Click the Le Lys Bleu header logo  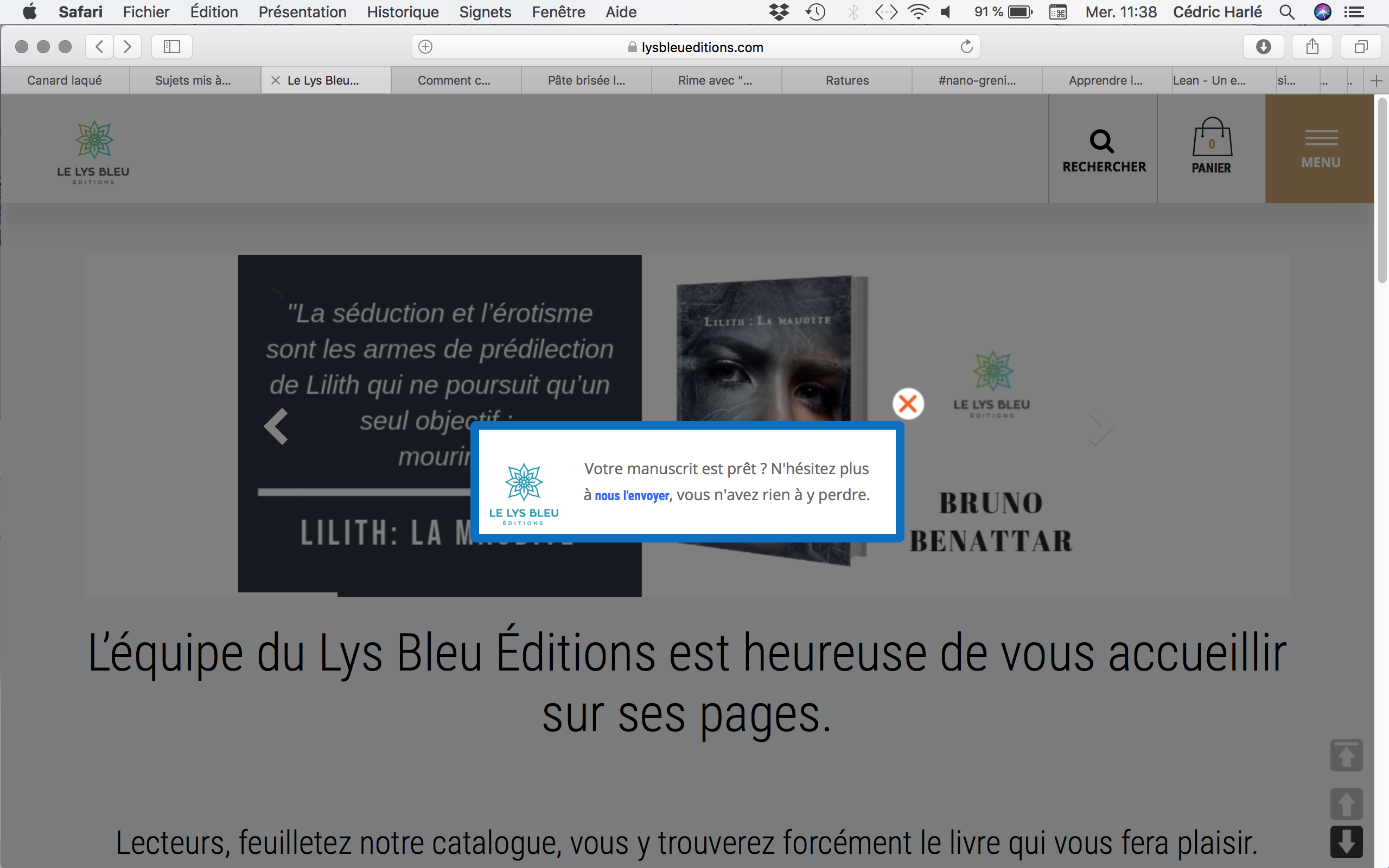coord(93,152)
